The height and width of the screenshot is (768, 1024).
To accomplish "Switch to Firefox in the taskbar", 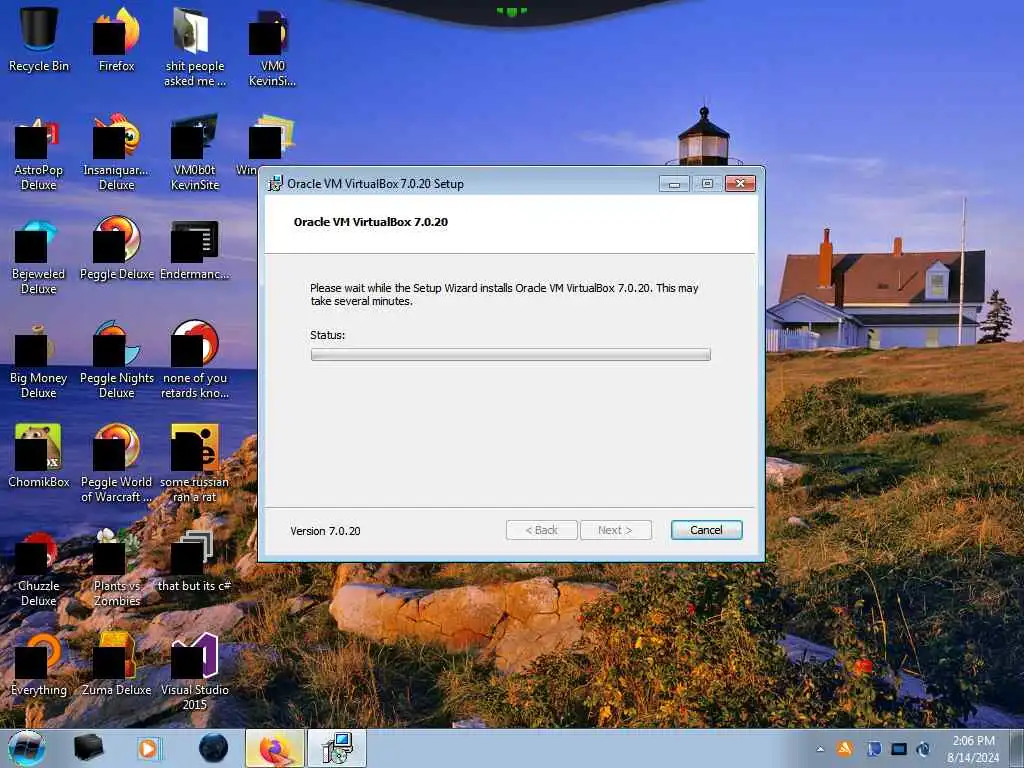I will click(x=275, y=748).
